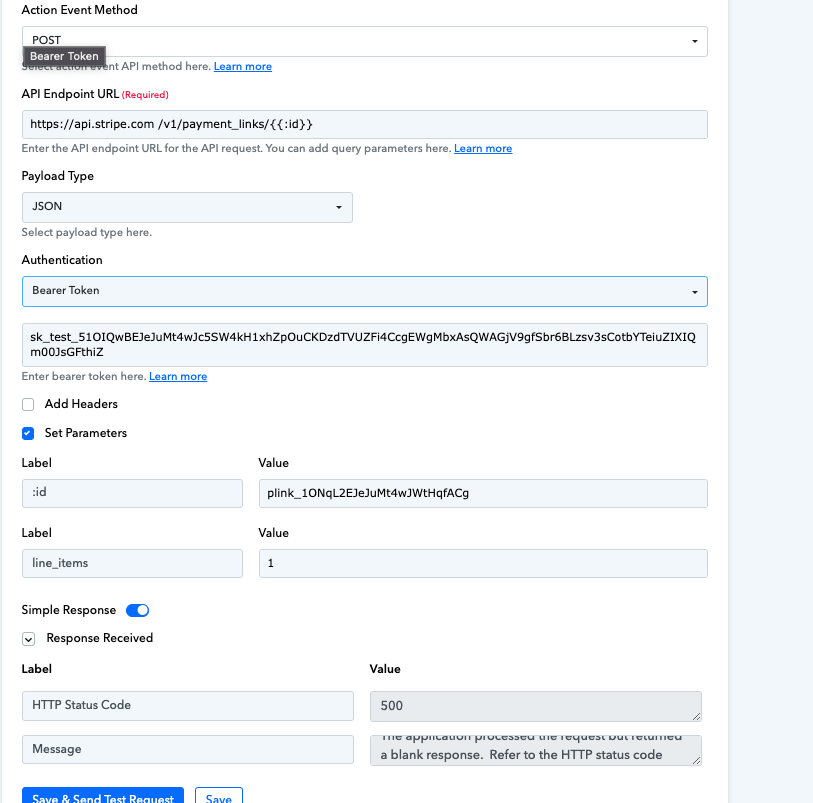Viewport: 813px width, 803px height.
Task: Click the API Endpoint URL field
Action: [365, 124]
